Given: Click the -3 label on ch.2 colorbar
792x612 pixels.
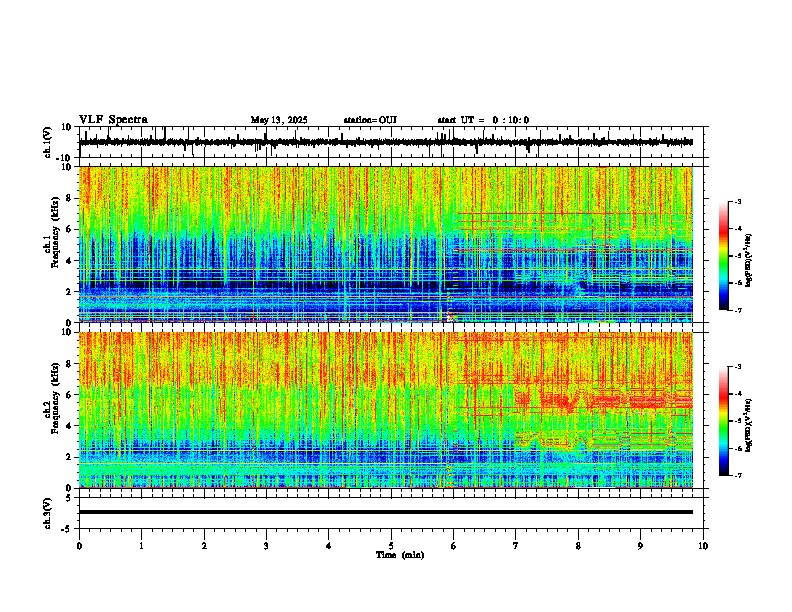Looking at the screenshot, I should (x=737, y=367).
